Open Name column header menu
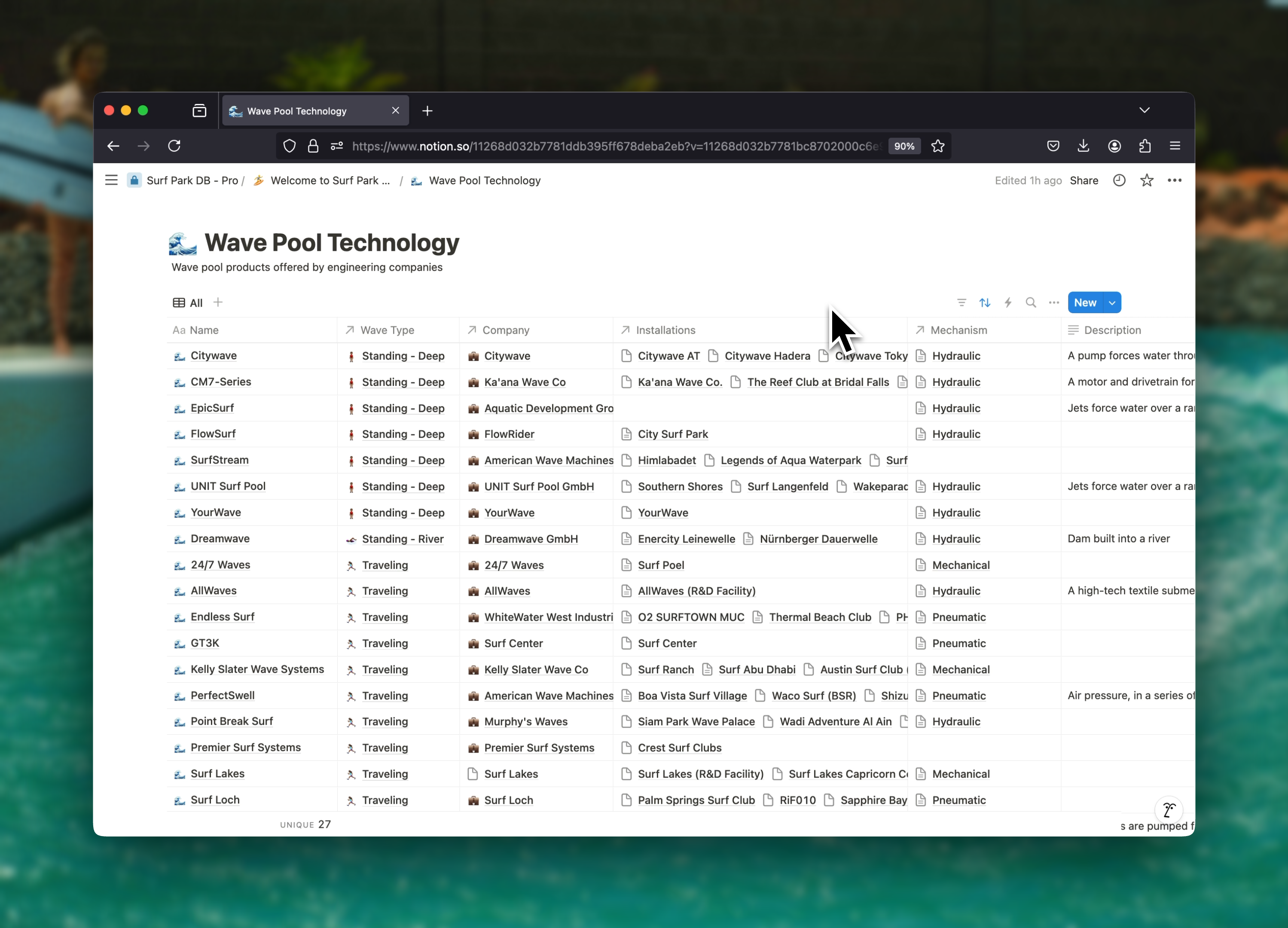1288x928 pixels. coord(252,330)
